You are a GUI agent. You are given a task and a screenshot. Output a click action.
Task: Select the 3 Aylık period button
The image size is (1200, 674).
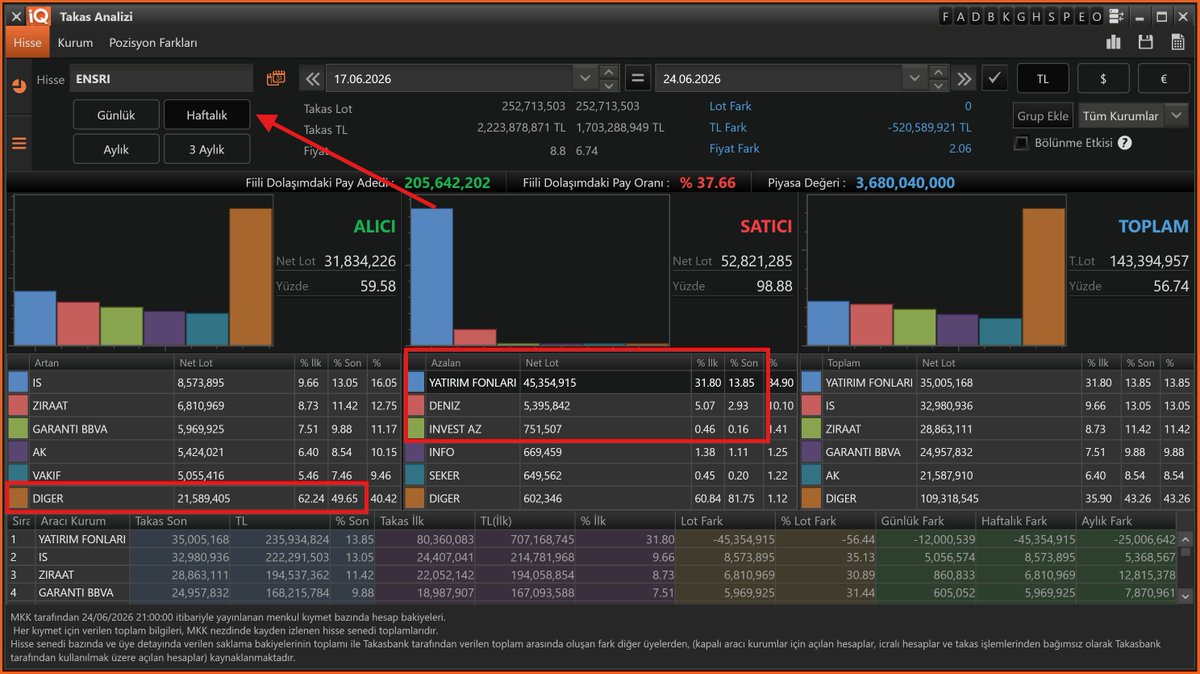click(207, 149)
